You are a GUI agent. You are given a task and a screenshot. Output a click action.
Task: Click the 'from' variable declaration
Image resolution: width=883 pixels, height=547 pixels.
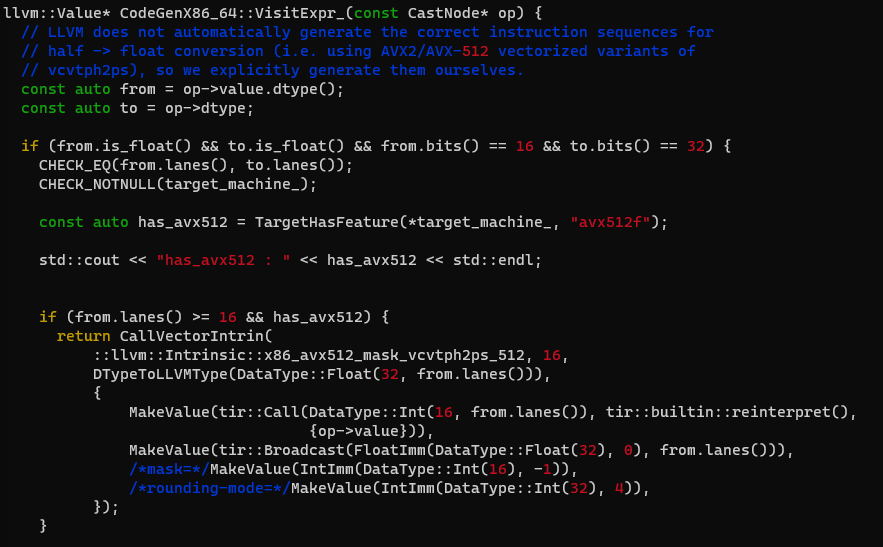point(138,89)
